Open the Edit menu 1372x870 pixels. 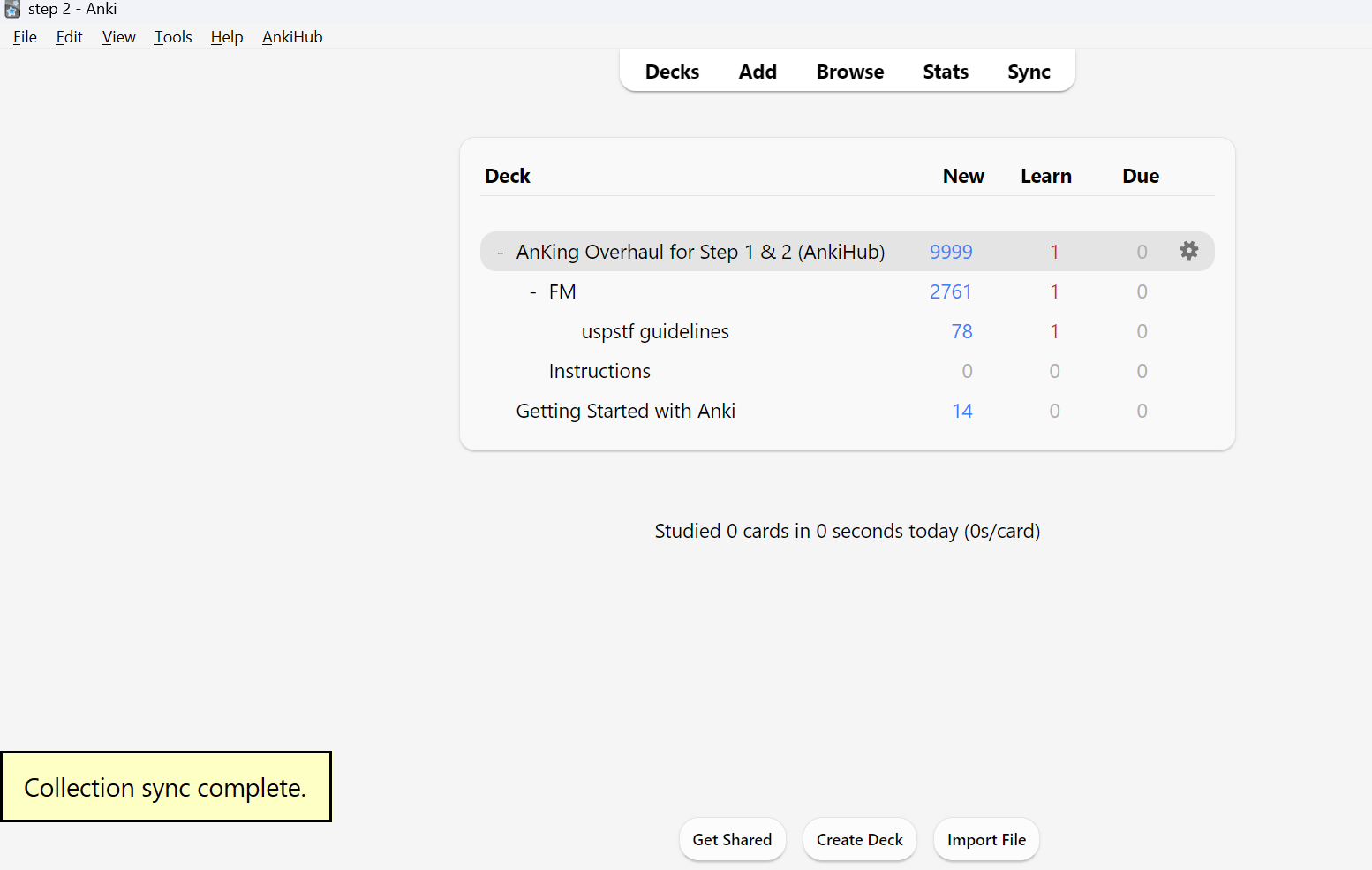coord(69,37)
